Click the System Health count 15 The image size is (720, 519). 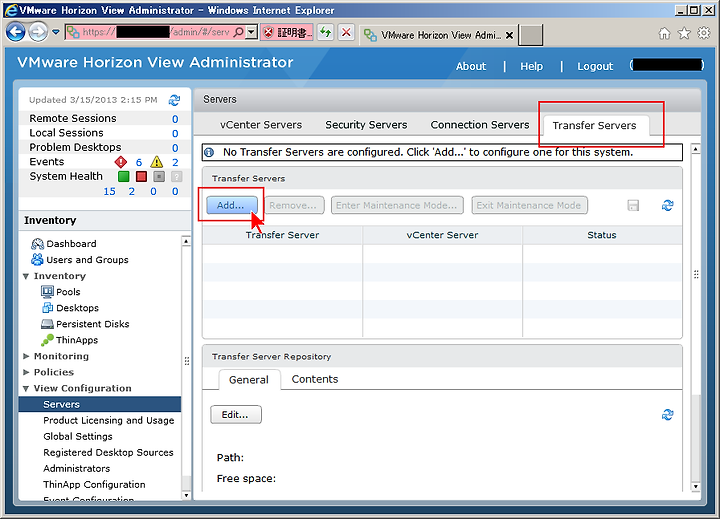[109, 192]
